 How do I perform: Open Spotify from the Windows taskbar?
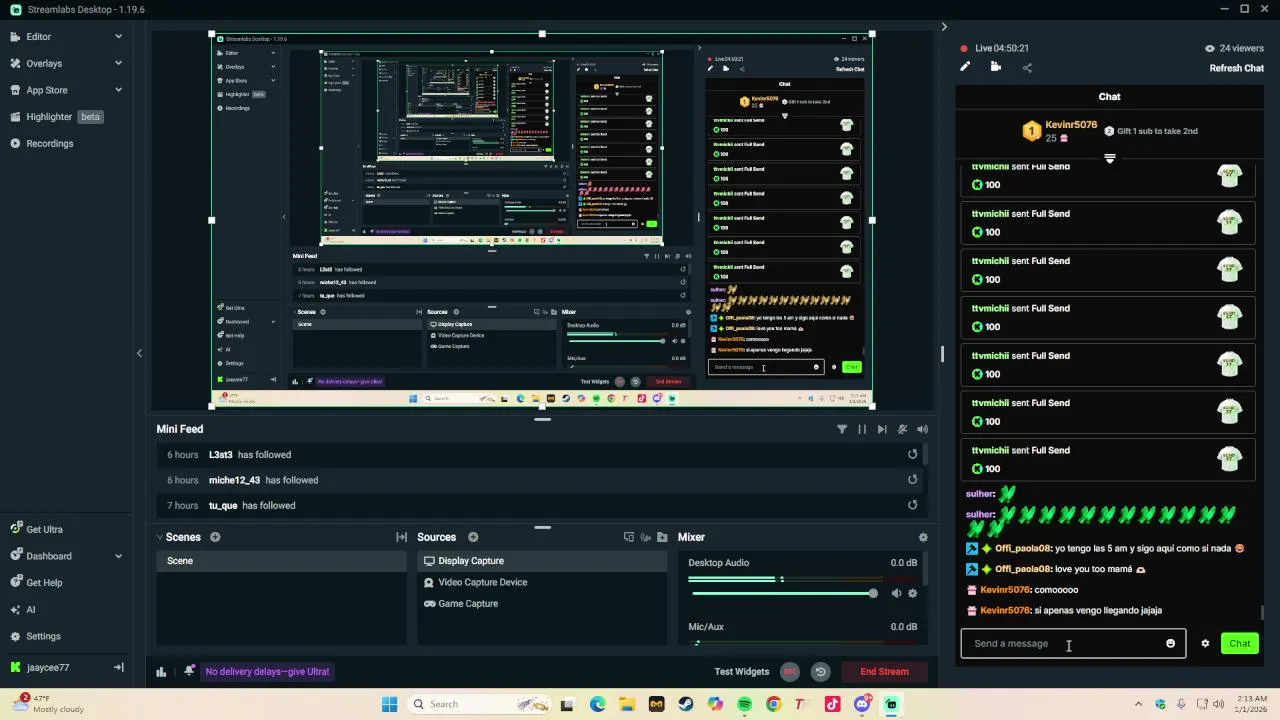click(x=744, y=704)
